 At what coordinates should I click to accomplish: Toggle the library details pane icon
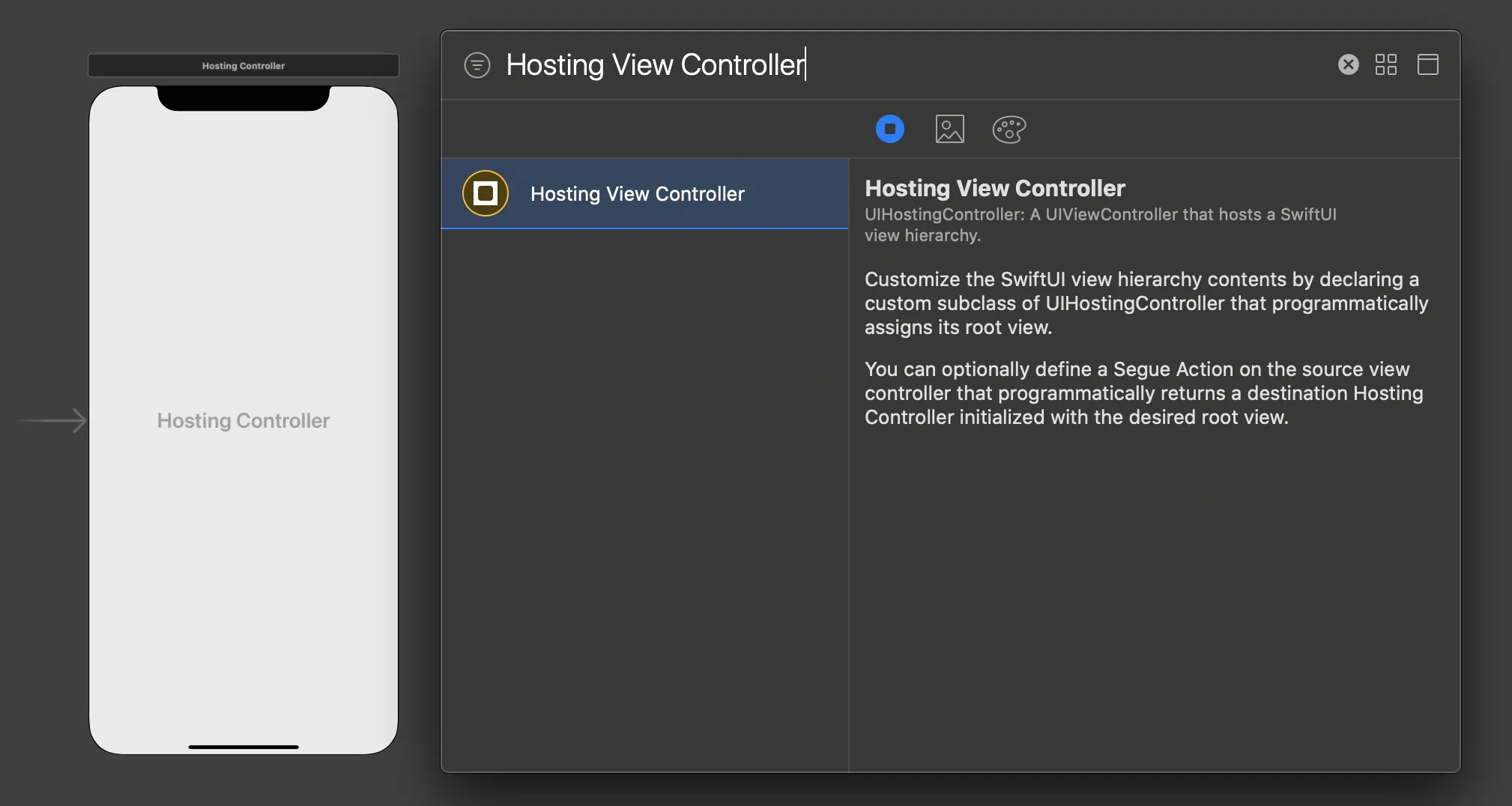pos(1427,64)
